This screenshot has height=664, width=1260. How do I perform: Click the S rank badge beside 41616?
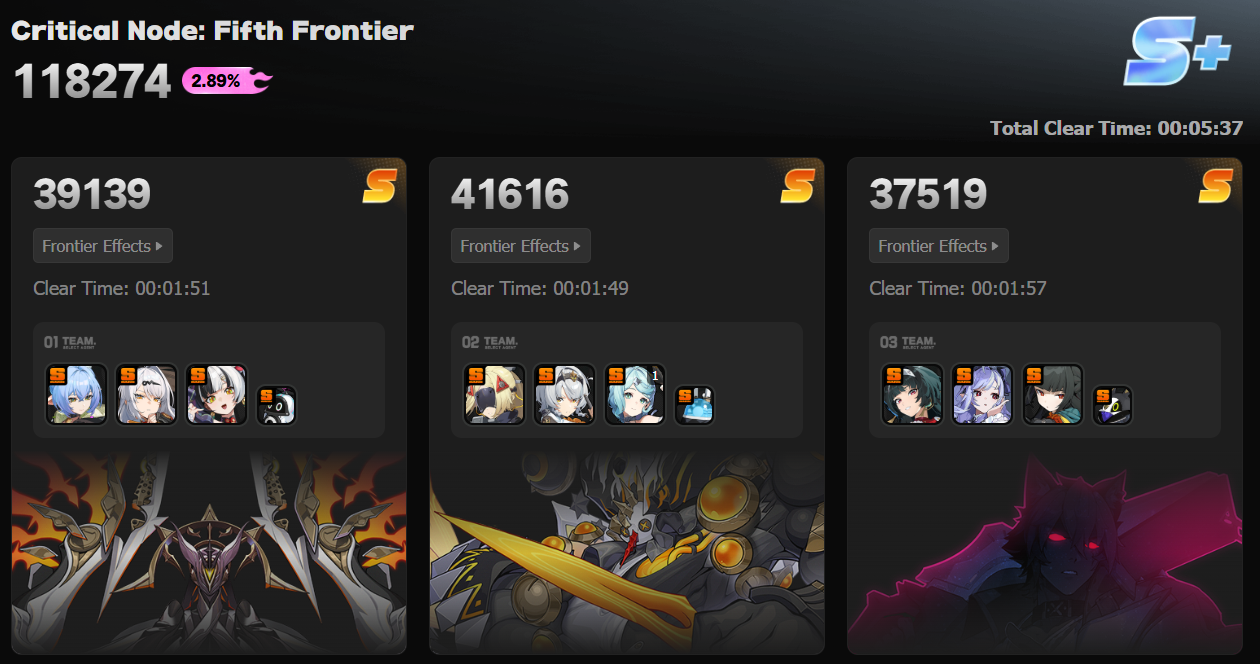click(798, 186)
